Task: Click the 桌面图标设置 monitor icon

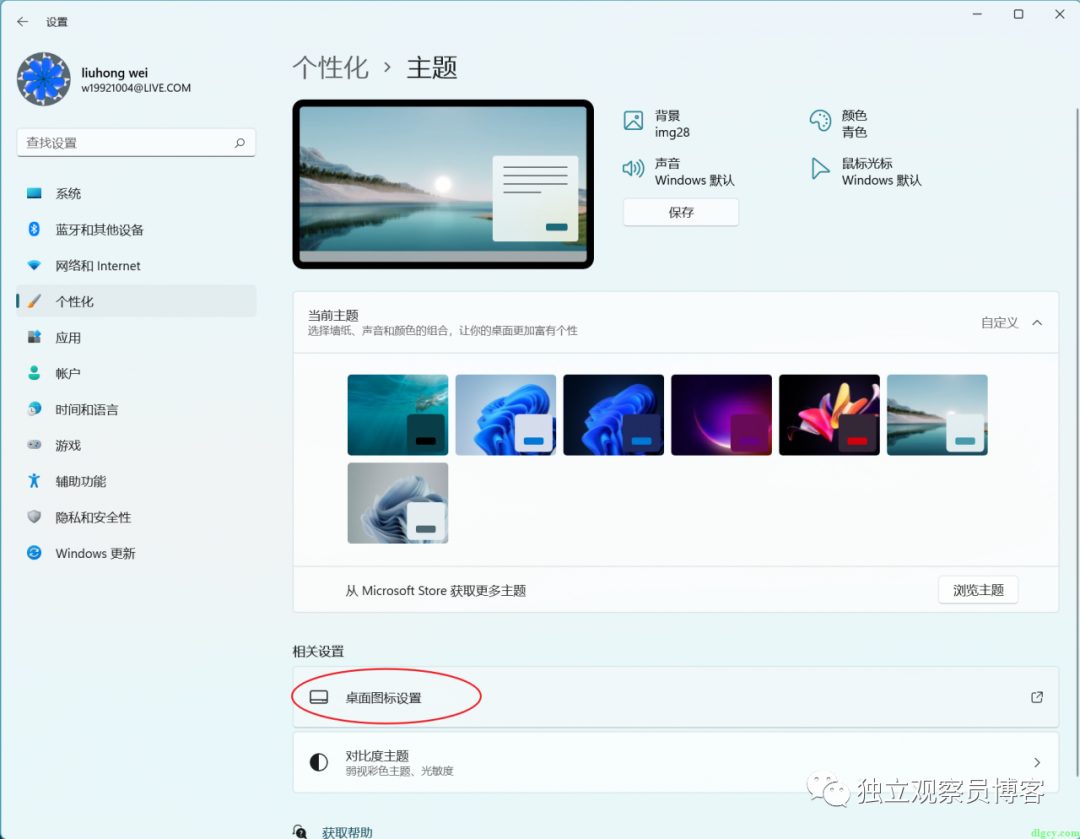Action: (318, 697)
